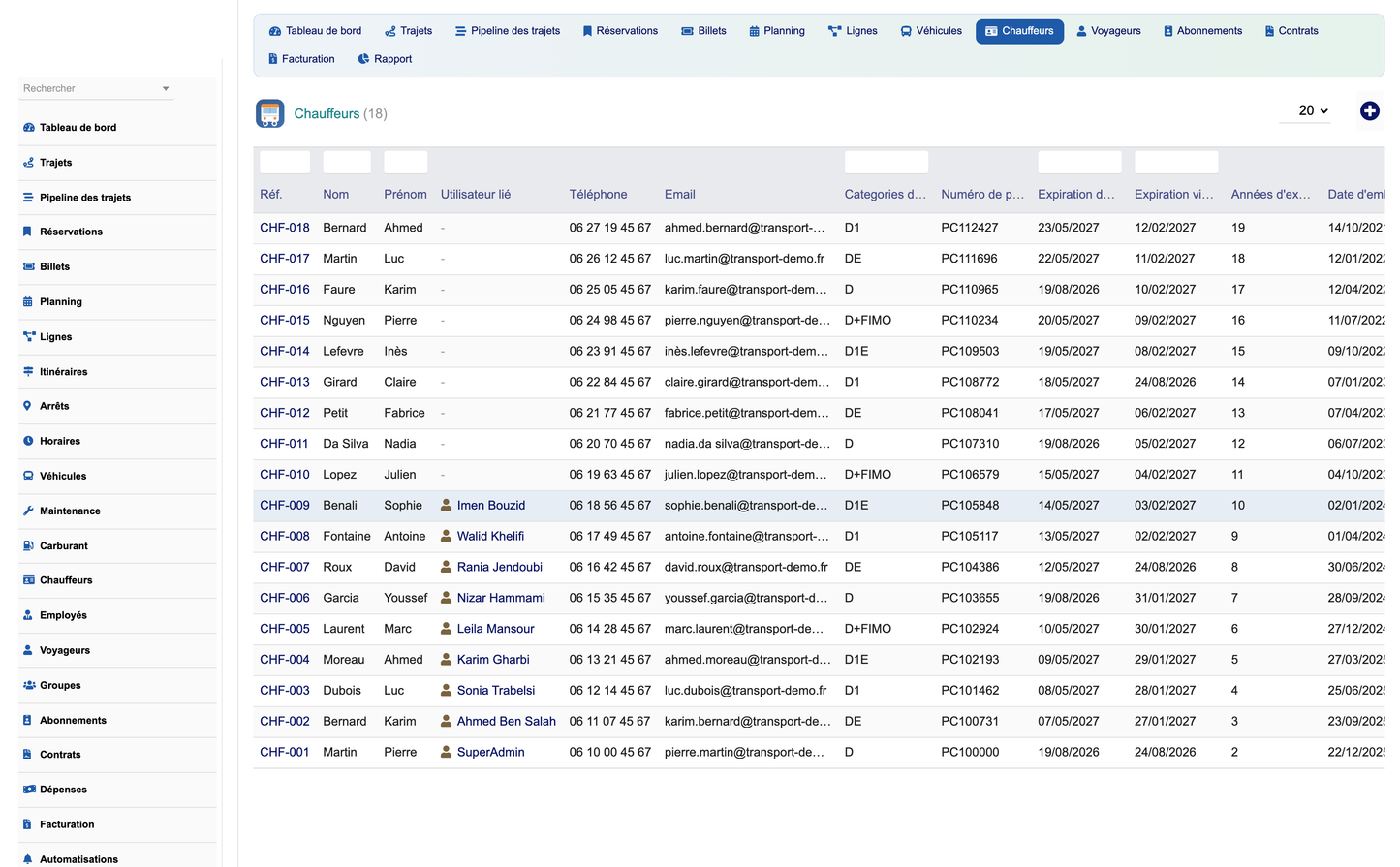Click the Voyageurs person icon in top bar

(x=1081, y=31)
